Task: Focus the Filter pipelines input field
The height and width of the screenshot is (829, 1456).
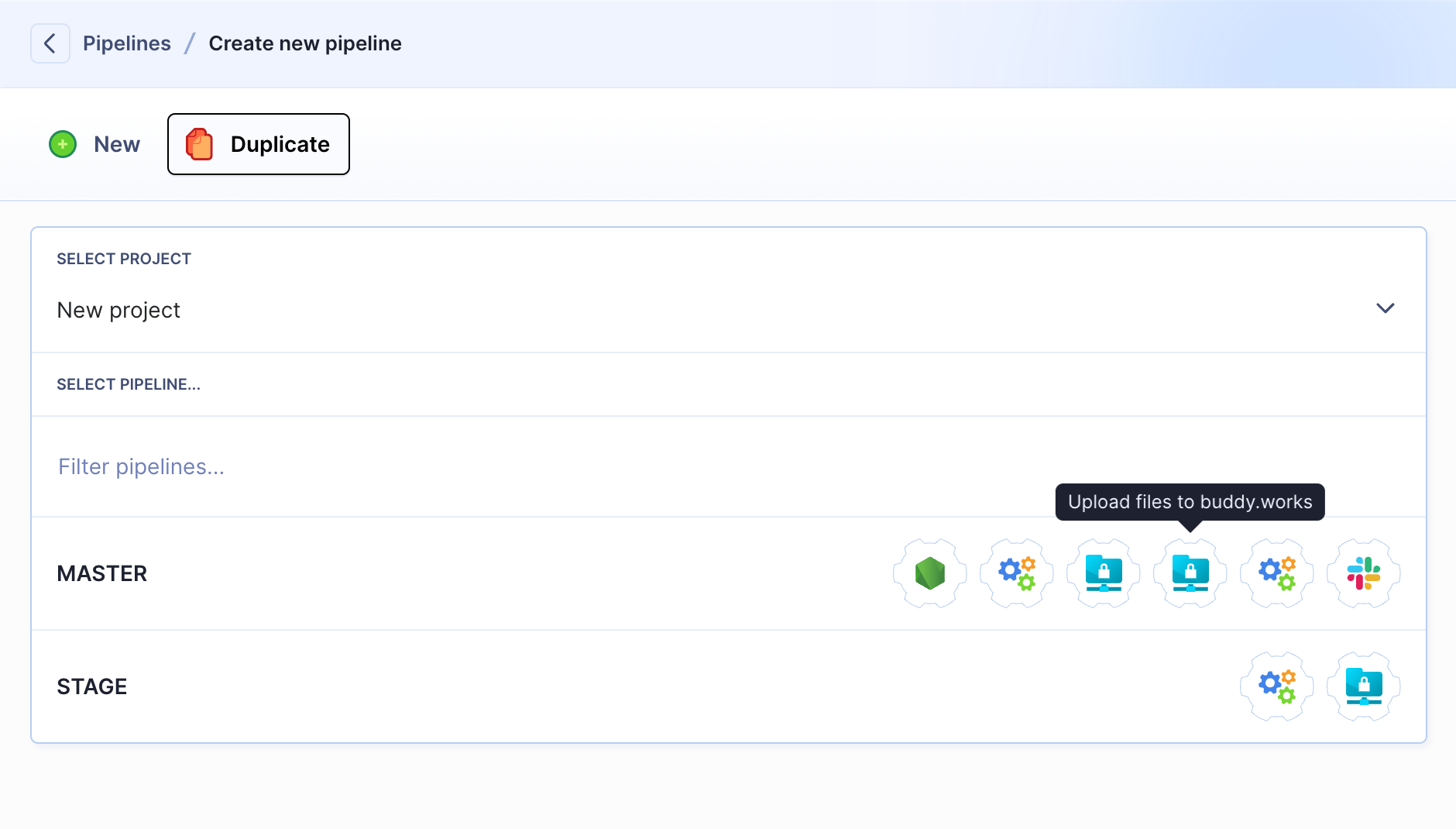Action: click(x=728, y=466)
